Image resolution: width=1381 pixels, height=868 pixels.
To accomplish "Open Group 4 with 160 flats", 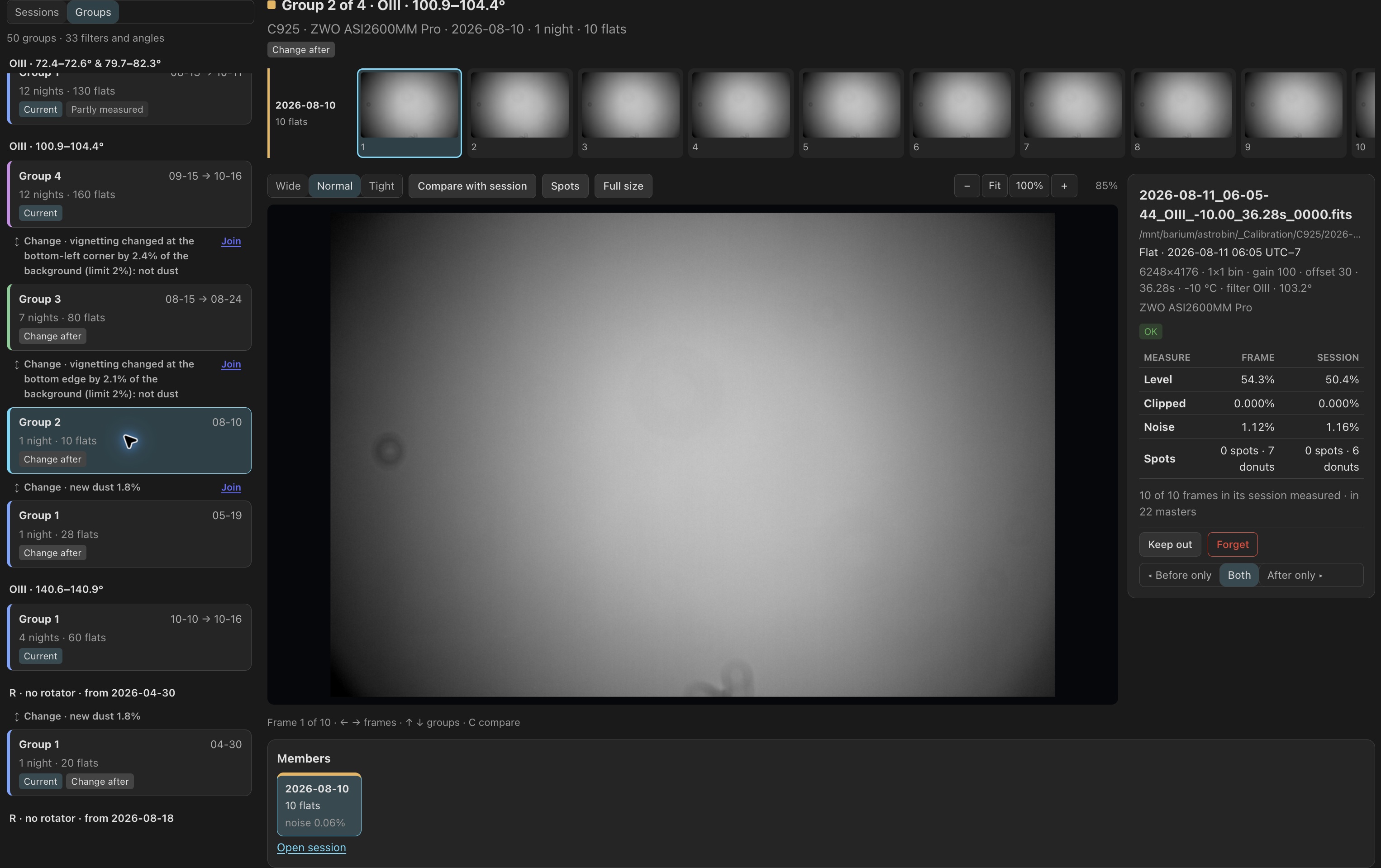I will [x=129, y=194].
